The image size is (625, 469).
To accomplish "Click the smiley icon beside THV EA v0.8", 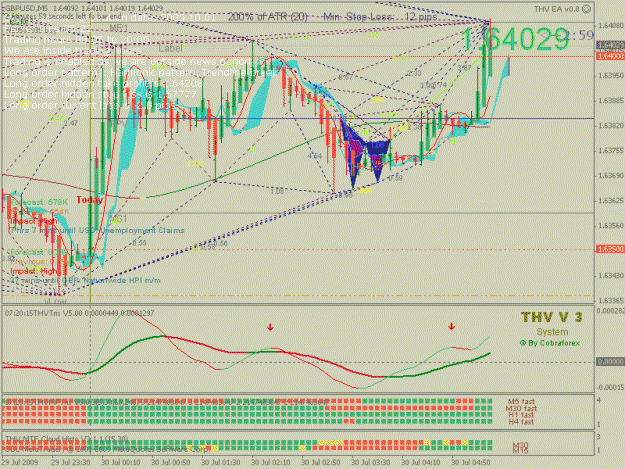I will 586,9.
